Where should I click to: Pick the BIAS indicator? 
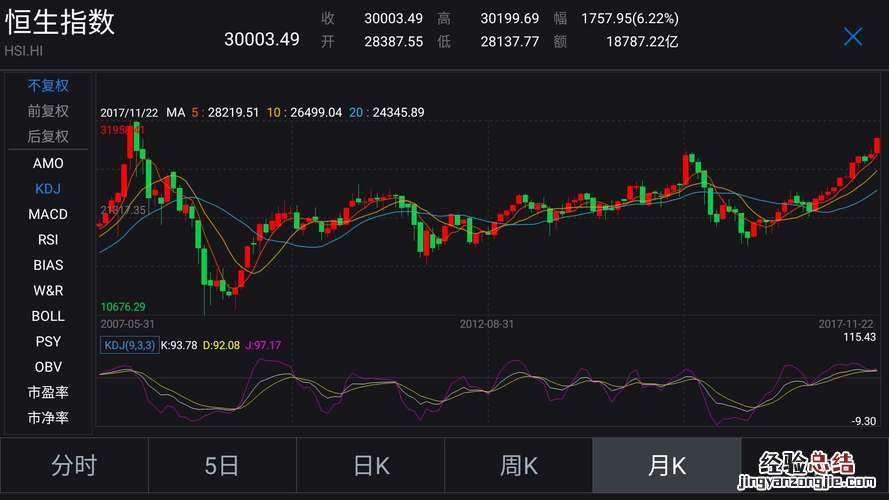pos(48,265)
